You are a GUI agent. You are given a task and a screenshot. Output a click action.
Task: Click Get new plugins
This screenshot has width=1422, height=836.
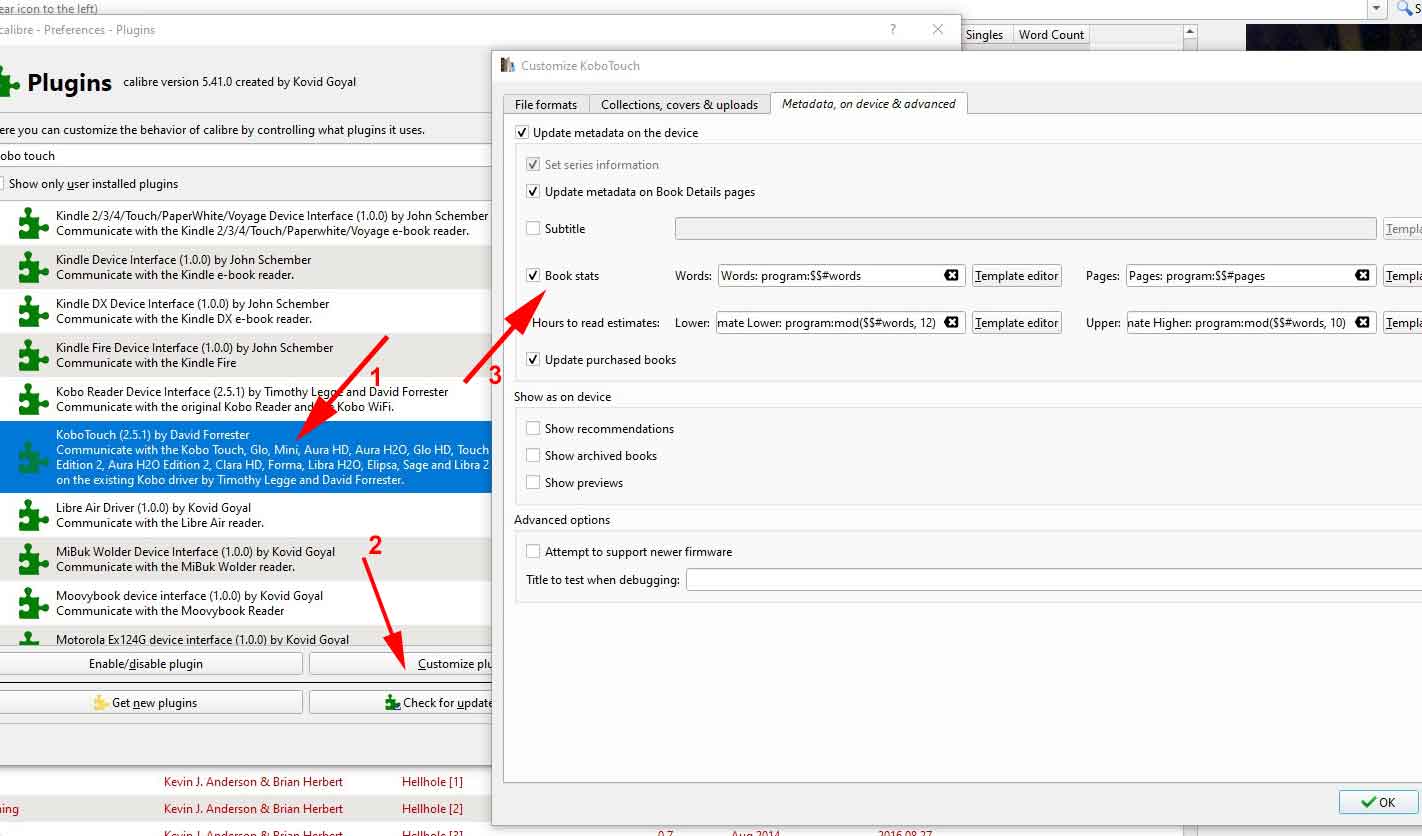point(150,703)
